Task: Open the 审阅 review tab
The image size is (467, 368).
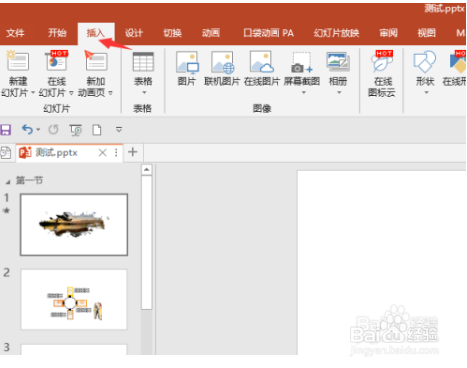Action: pyautogui.click(x=388, y=33)
